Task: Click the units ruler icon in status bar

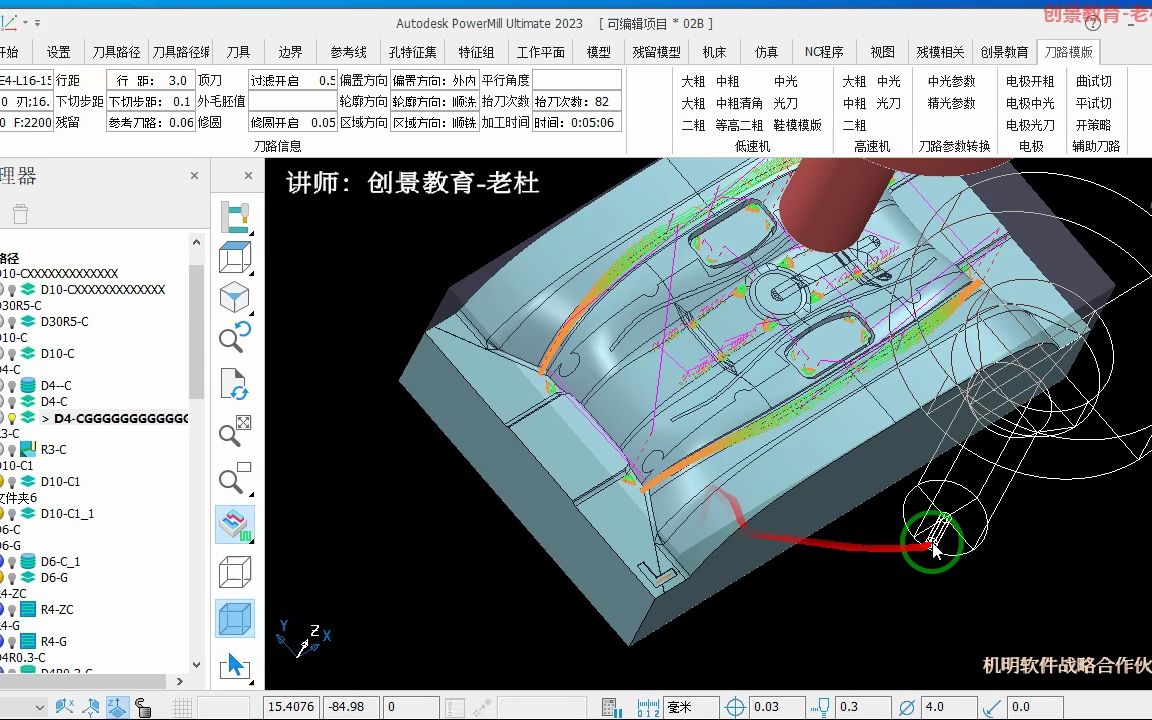Action: point(648,707)
